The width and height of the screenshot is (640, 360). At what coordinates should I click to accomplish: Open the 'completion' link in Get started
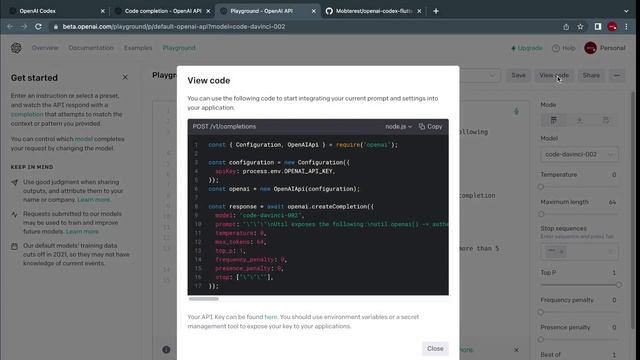tap(27, 114)
